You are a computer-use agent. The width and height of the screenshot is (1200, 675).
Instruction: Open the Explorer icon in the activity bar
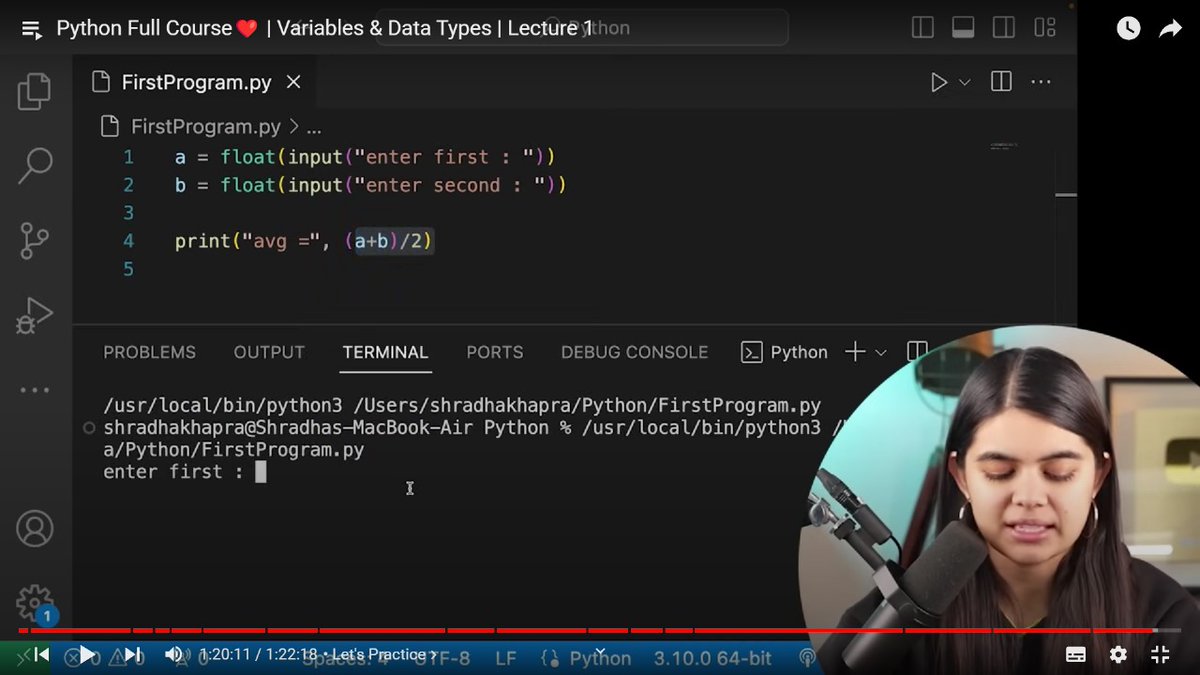click(34, 91)
